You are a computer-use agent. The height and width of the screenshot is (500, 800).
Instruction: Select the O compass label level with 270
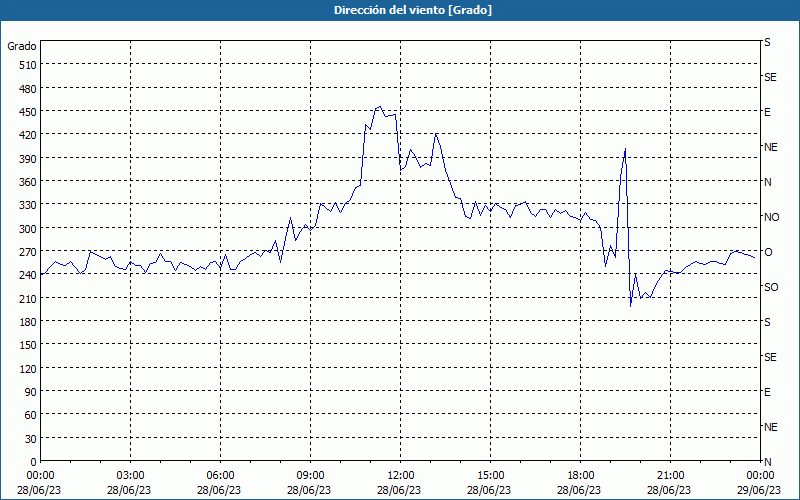767,252
